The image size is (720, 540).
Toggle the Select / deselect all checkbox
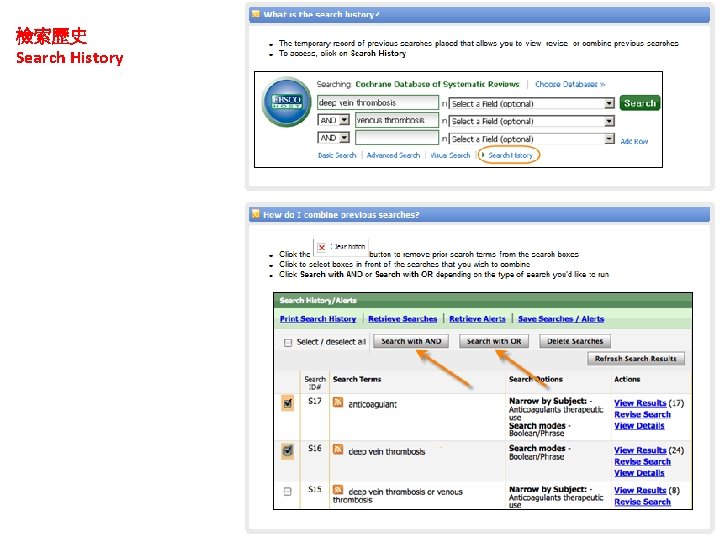(x=288, y=343)
